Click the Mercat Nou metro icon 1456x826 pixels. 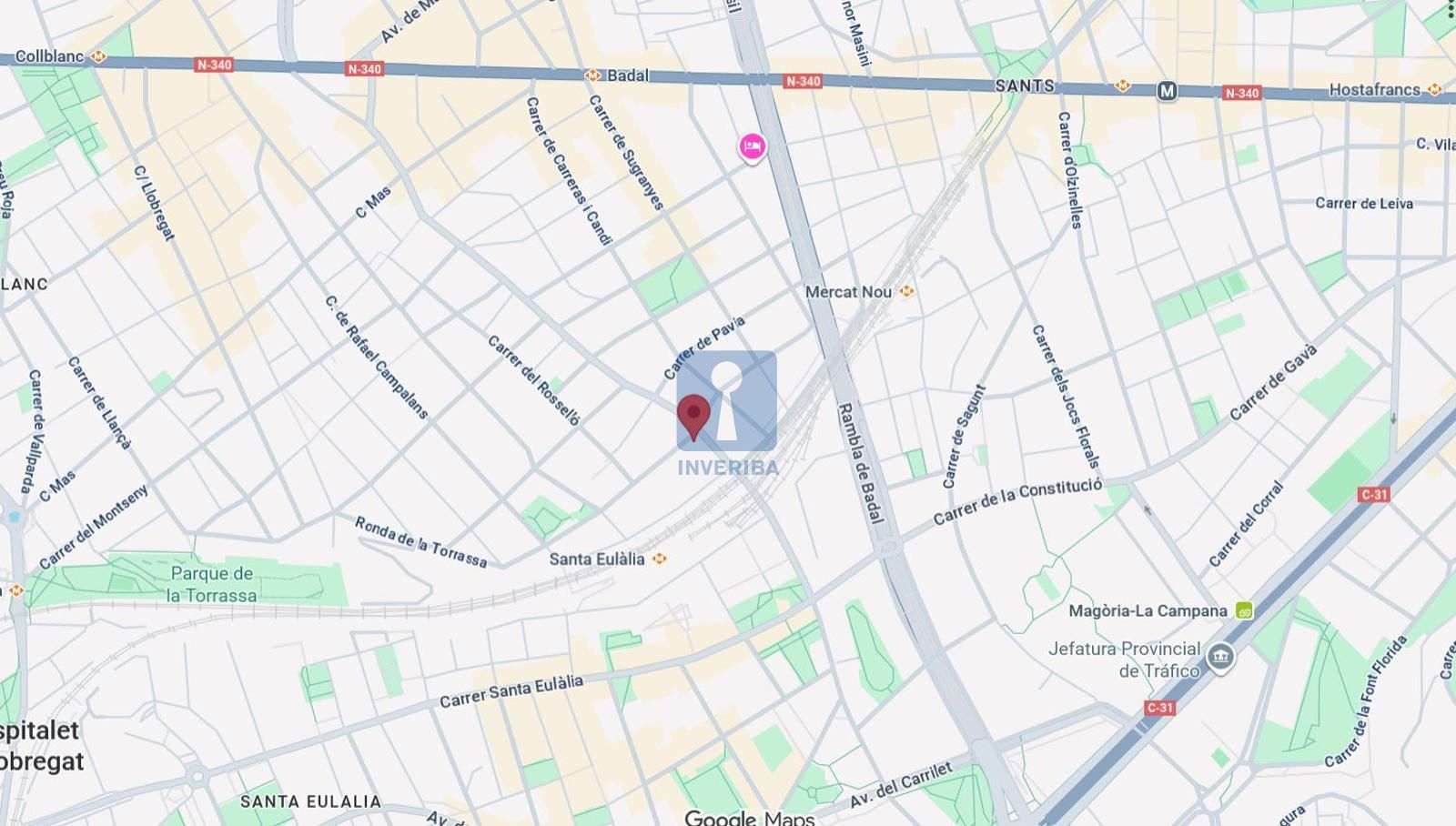click(x=906, y=291)
